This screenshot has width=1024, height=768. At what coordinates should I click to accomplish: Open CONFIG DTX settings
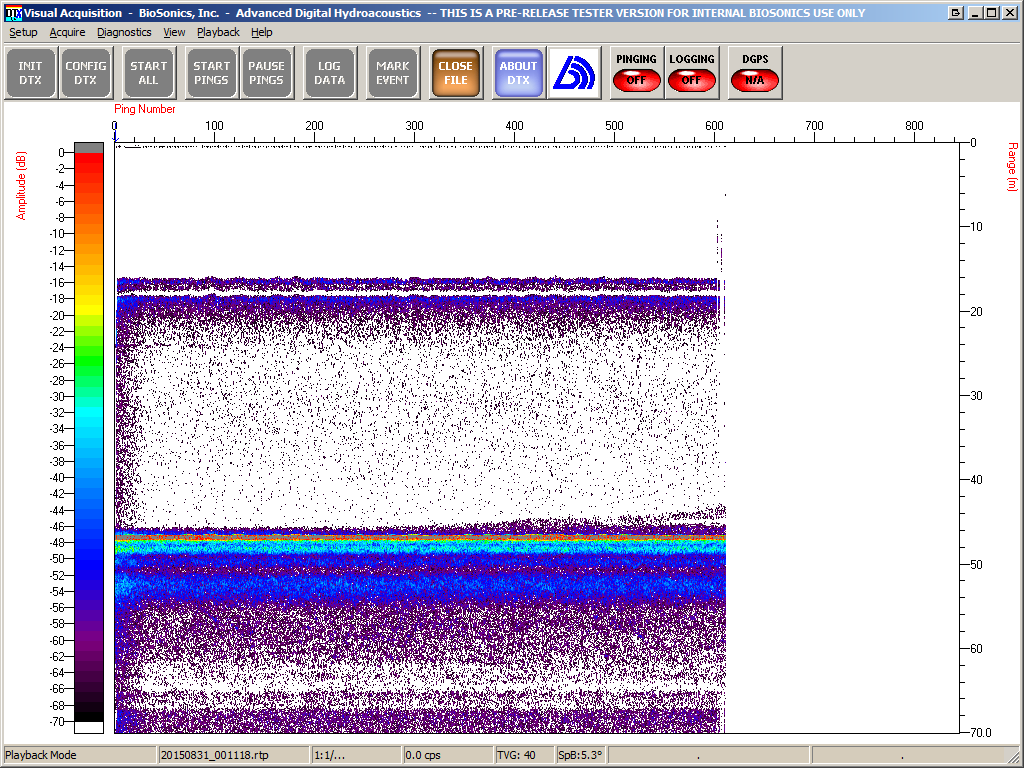(86, 73)
